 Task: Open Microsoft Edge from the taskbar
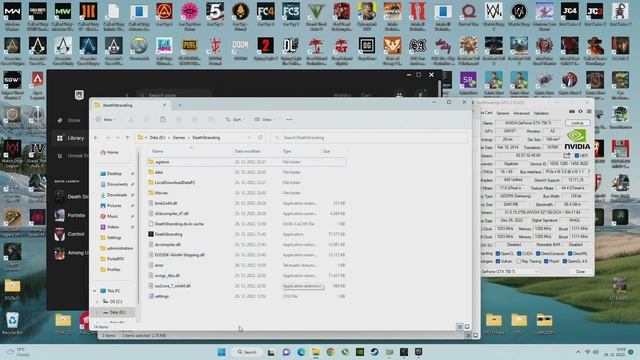(x=301, y=352)
